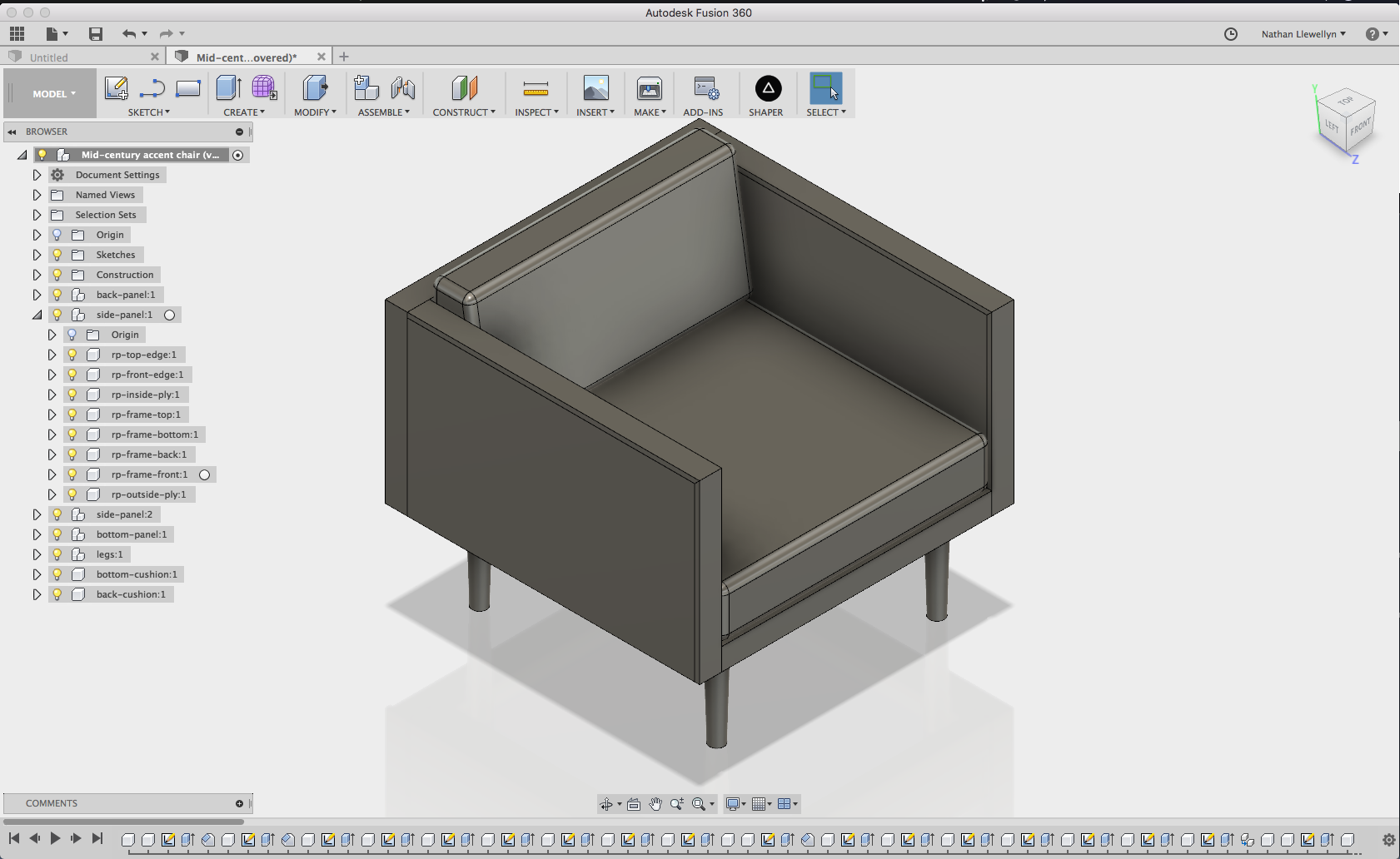Click the Offset Plane construct icon
This screenshot has height=859, width=1400.
click(x=464, y=88)
